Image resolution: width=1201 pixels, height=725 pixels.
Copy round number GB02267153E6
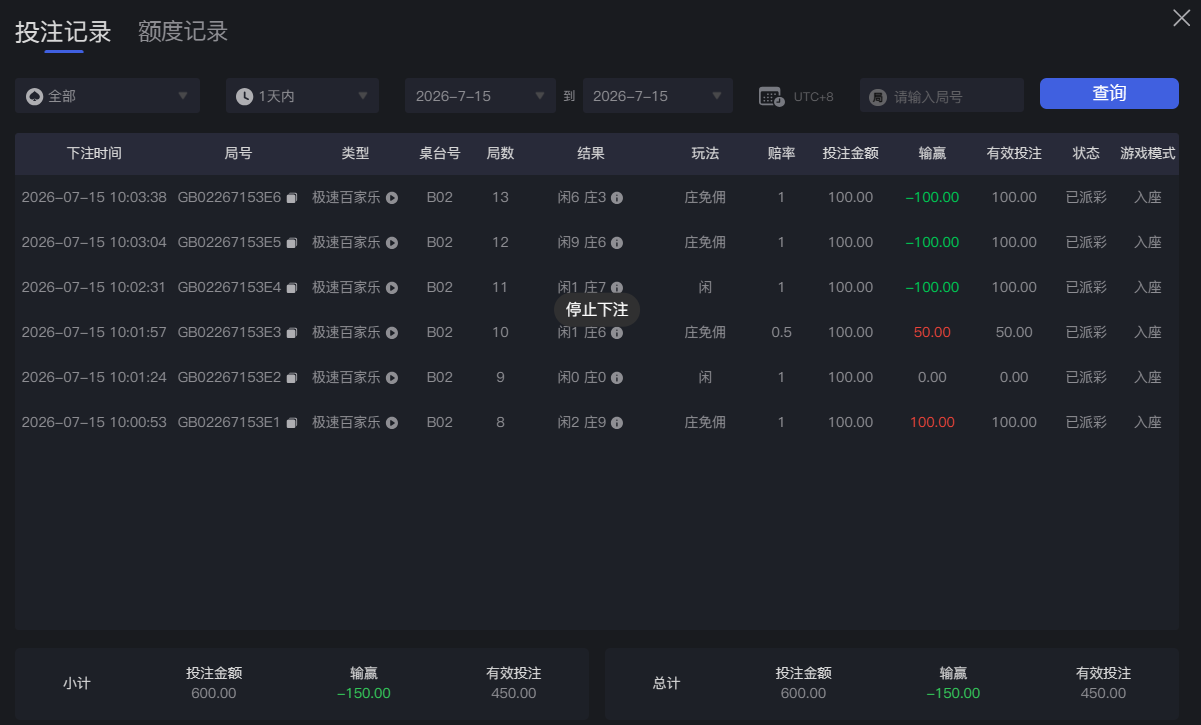[x=292, y=198]
